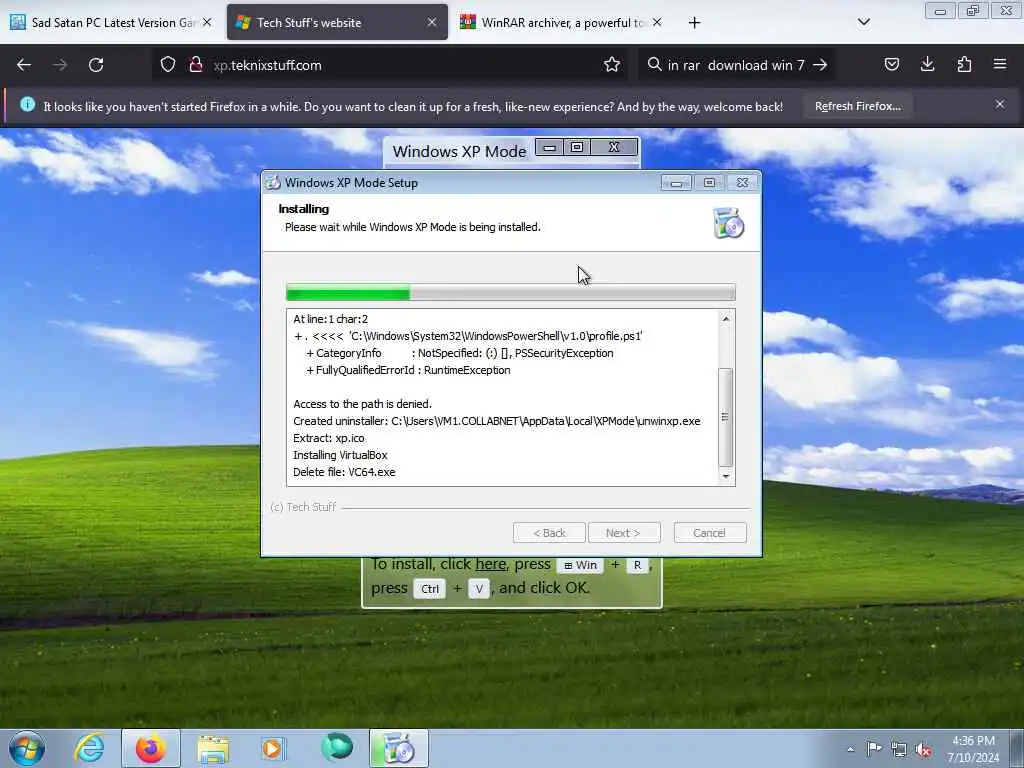Click the 'Created uninstaller' log line
The width and height of the screenshot is (1024, 768).
point(496,421)
